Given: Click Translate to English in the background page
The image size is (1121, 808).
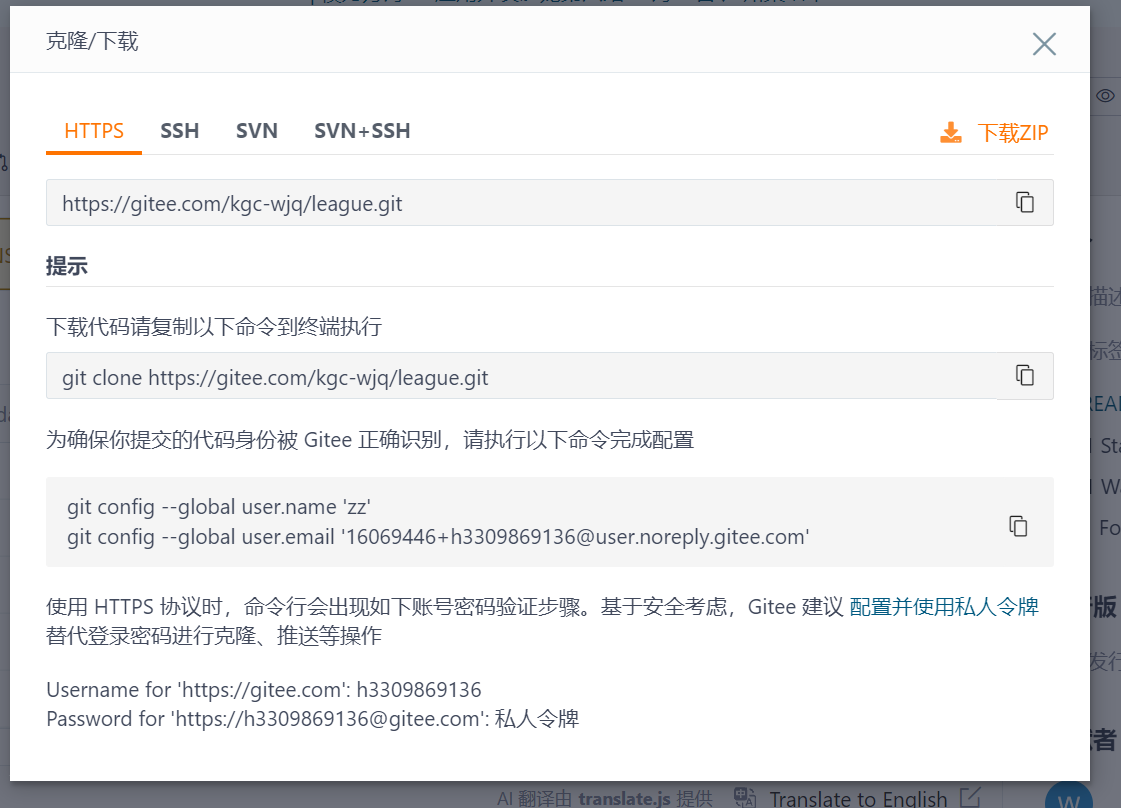Looking at the screenshot, I should (858, 798).
